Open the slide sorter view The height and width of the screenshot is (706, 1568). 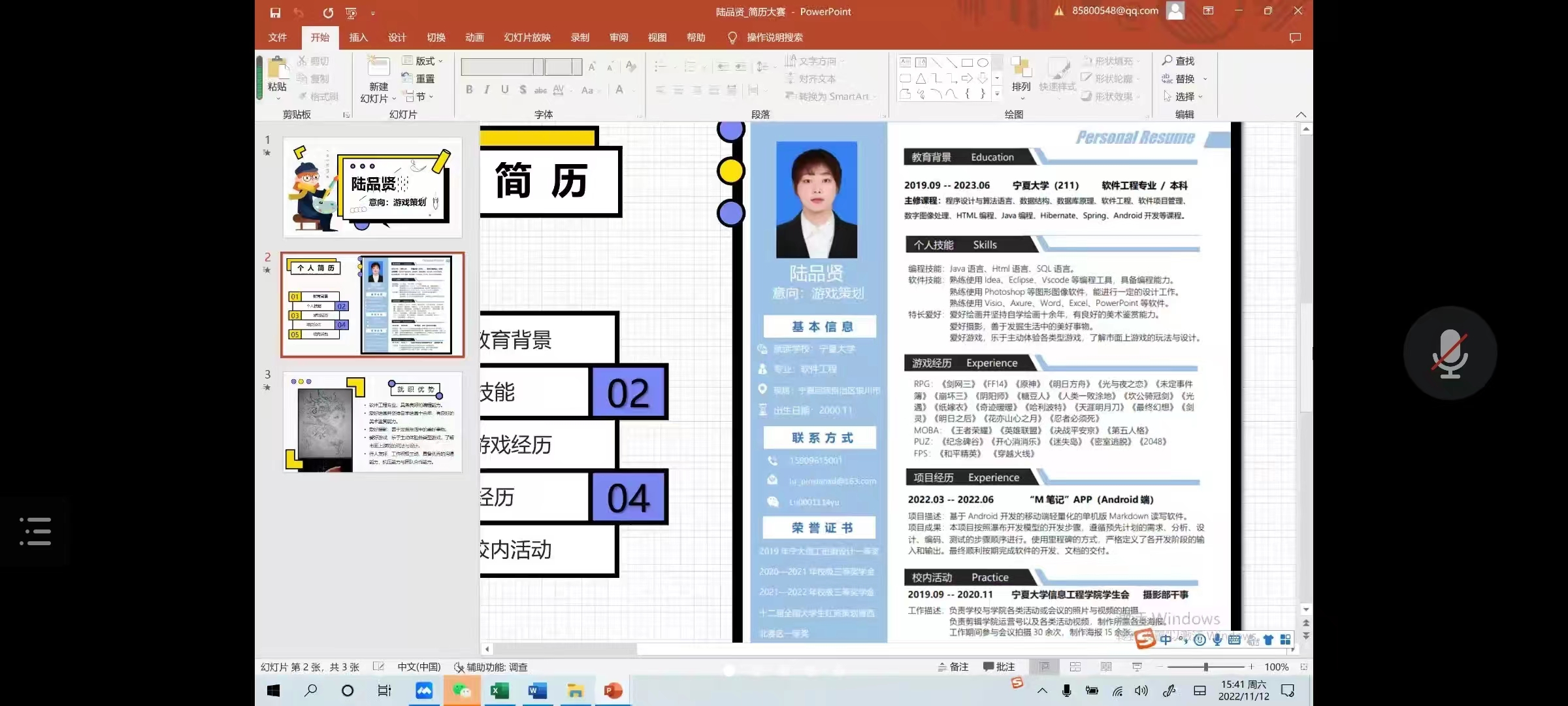[x=1075, y=667]
